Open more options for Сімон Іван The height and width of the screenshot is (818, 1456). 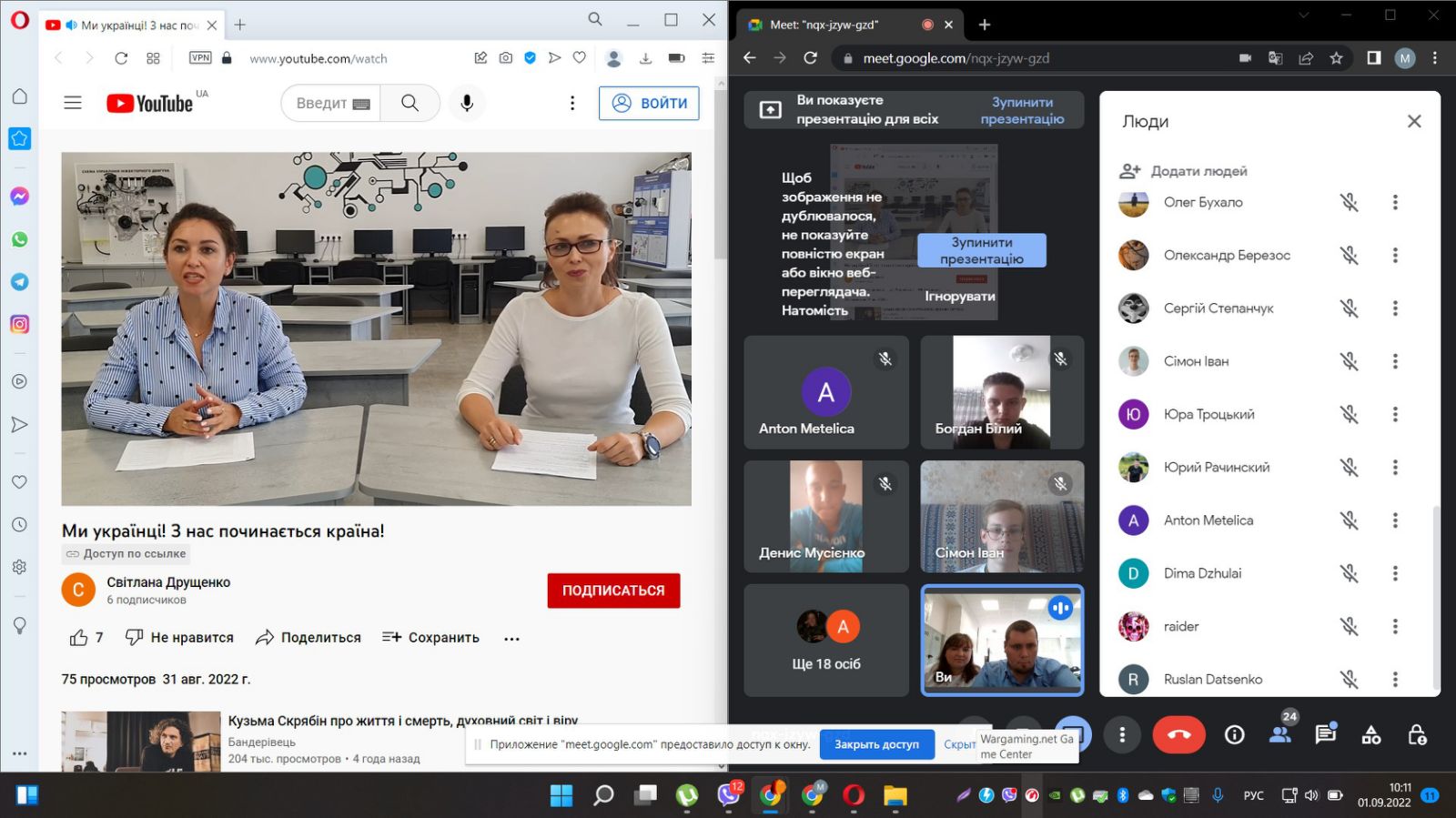pyautogui.click(x=1395, y=361)
